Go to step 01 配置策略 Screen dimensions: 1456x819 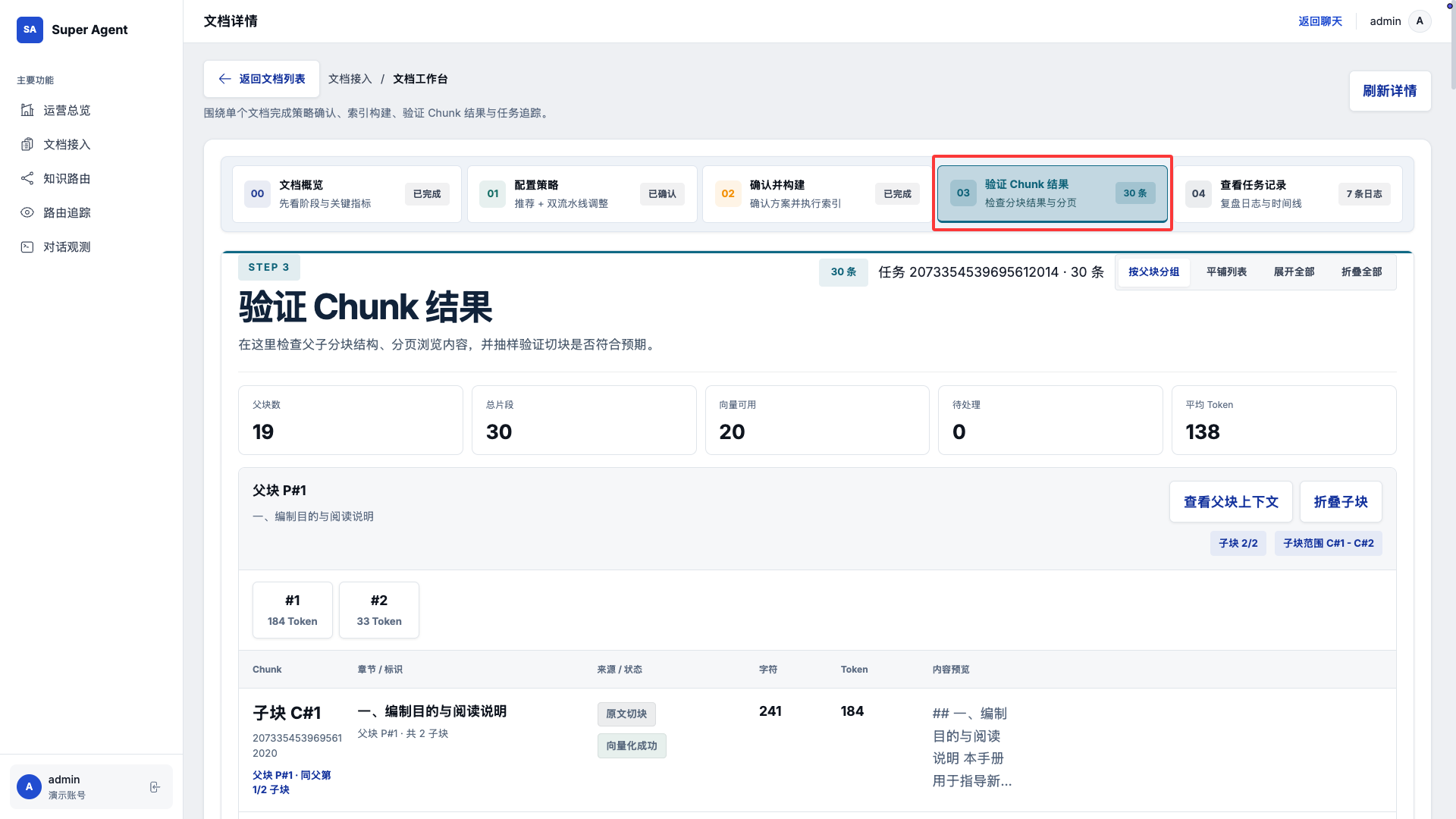[x=582, y=194]
